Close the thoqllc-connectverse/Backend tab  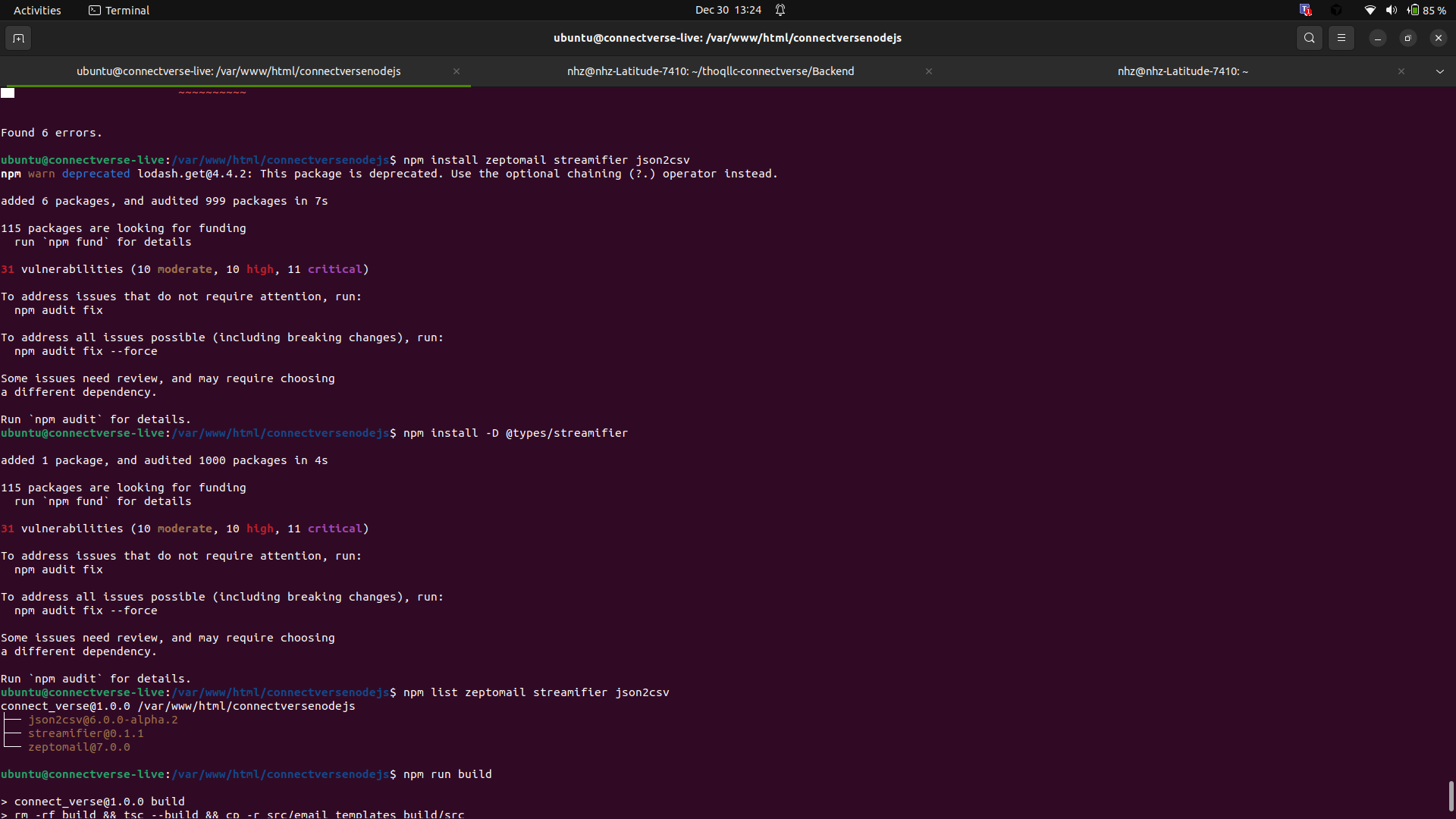tap(928, 71)
